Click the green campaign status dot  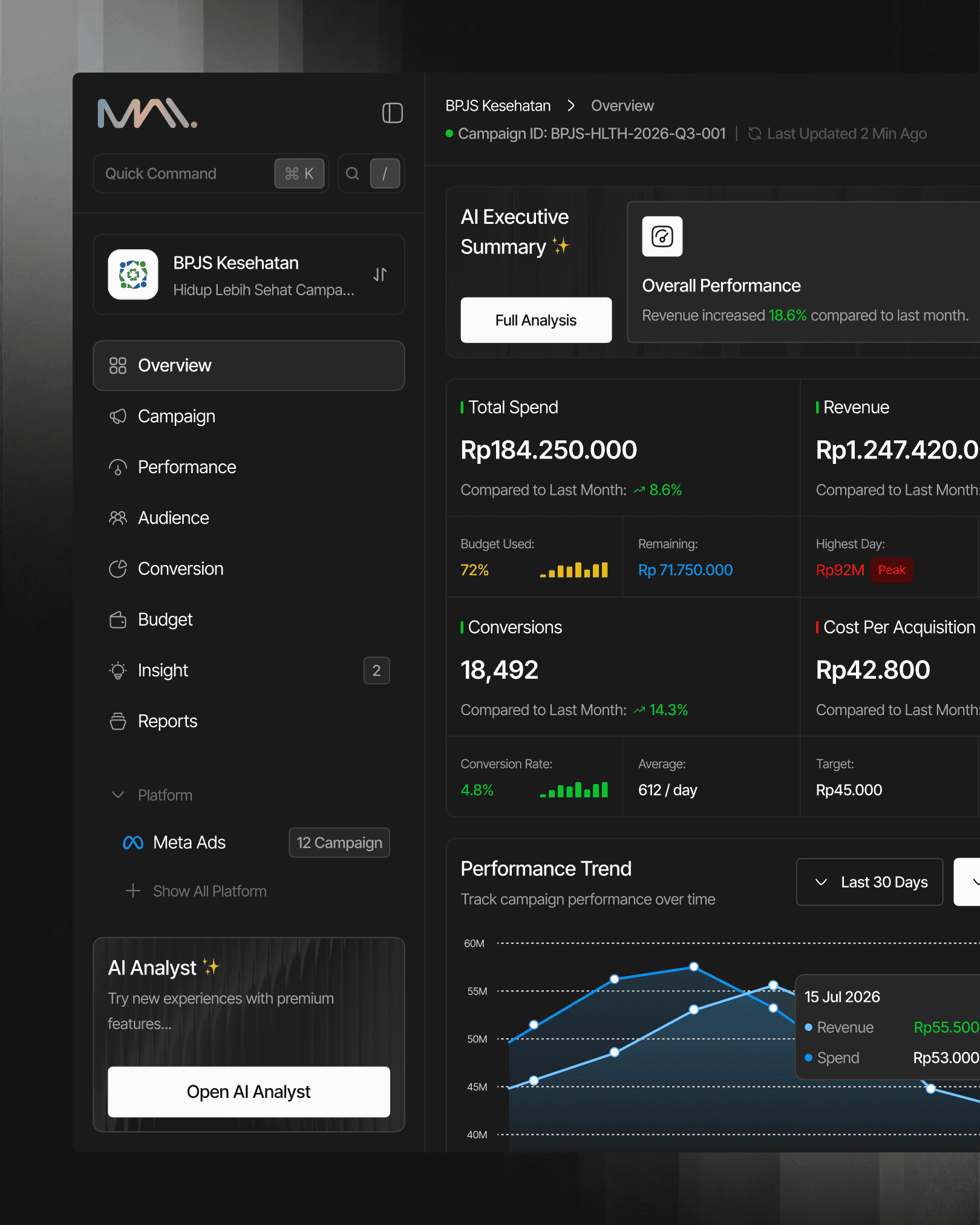(x=449, y=134)
